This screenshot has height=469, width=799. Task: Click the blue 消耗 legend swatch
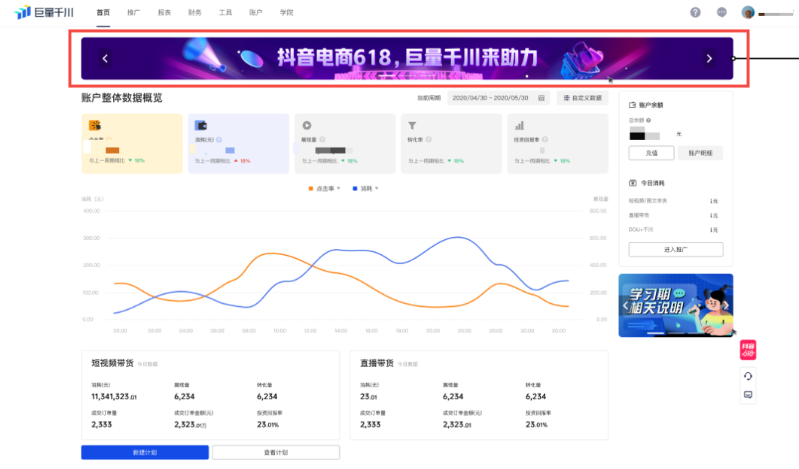click(355, 189)
